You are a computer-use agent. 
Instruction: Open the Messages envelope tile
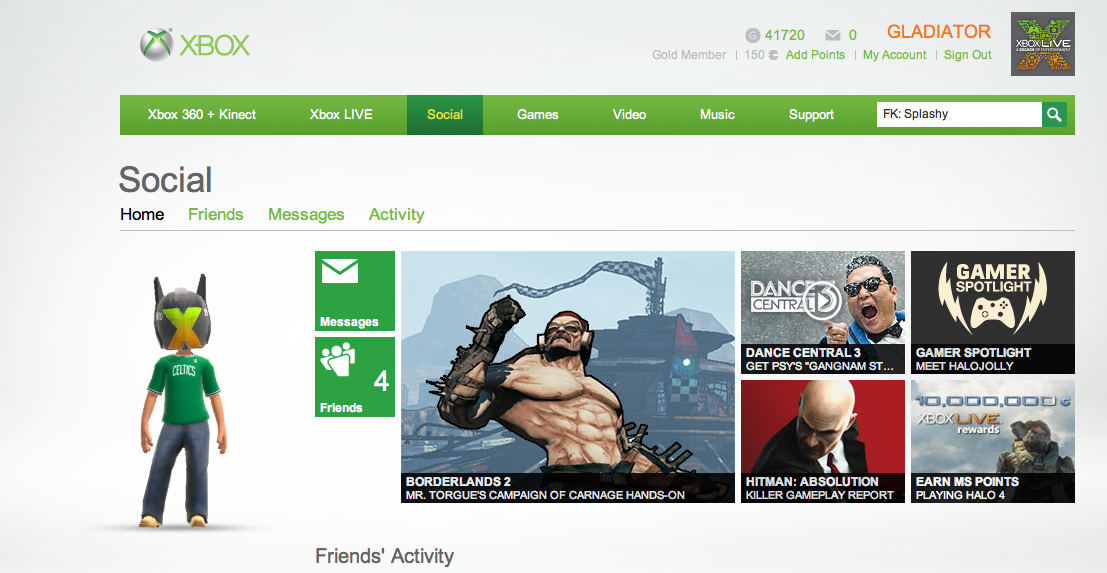[x=354, y=291]
